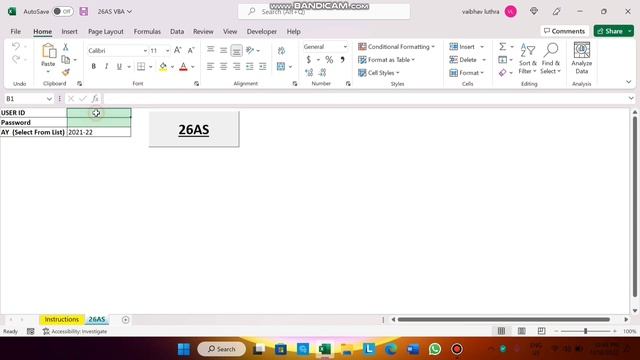Open Cell Styles dropdown
The image size is (640, 360).
click(x=379, y=73)
